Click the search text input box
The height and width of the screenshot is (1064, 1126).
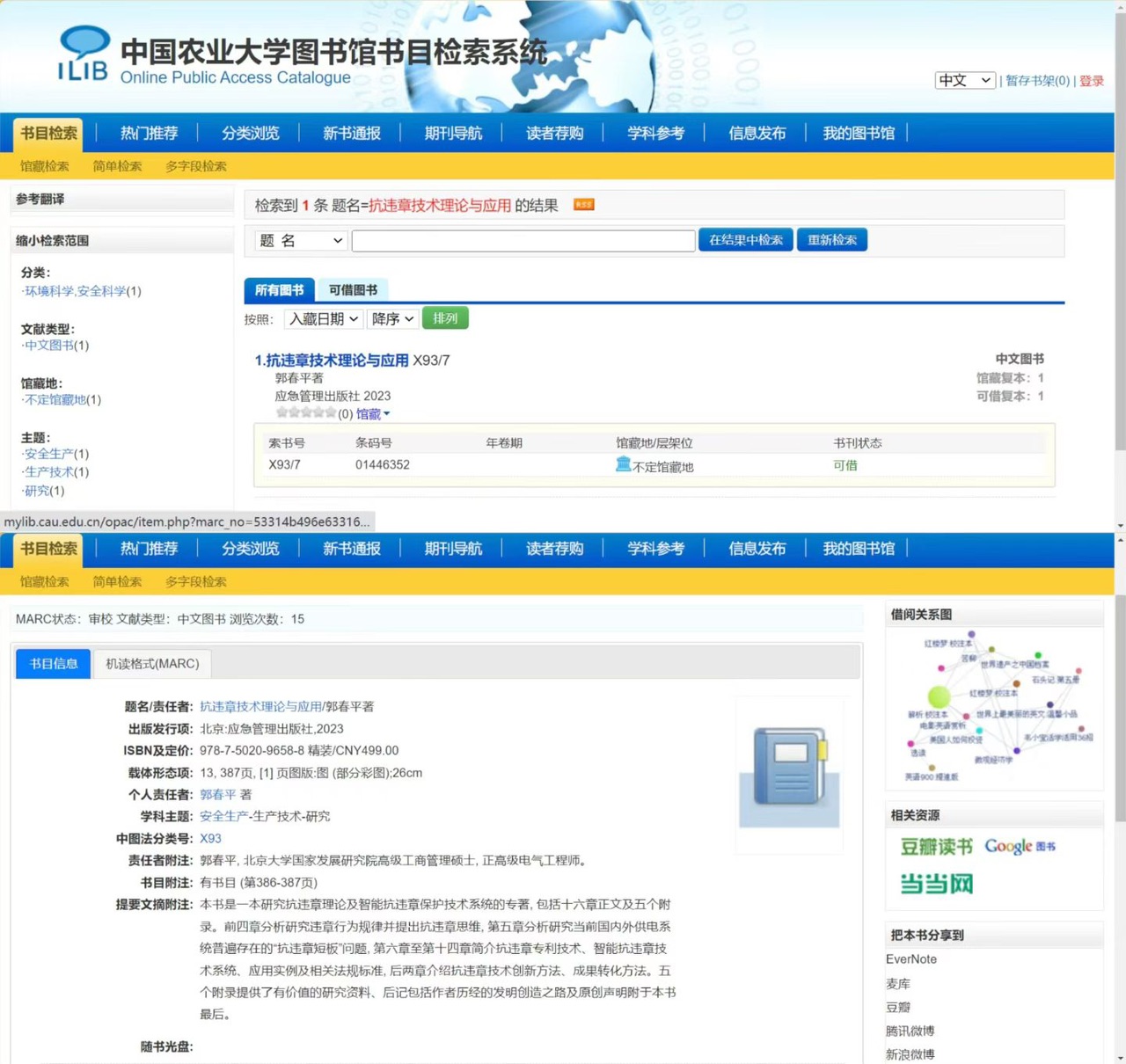coord(523,241)
